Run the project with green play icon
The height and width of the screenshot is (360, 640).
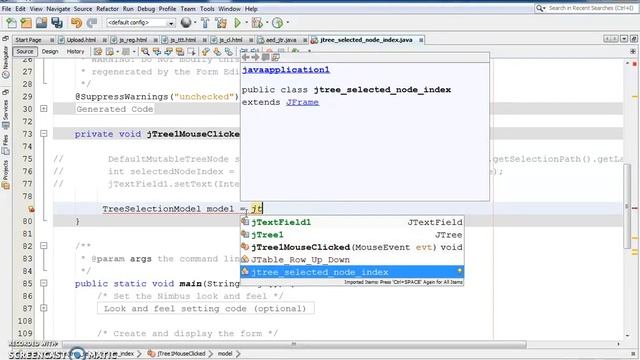pos(237,23)
